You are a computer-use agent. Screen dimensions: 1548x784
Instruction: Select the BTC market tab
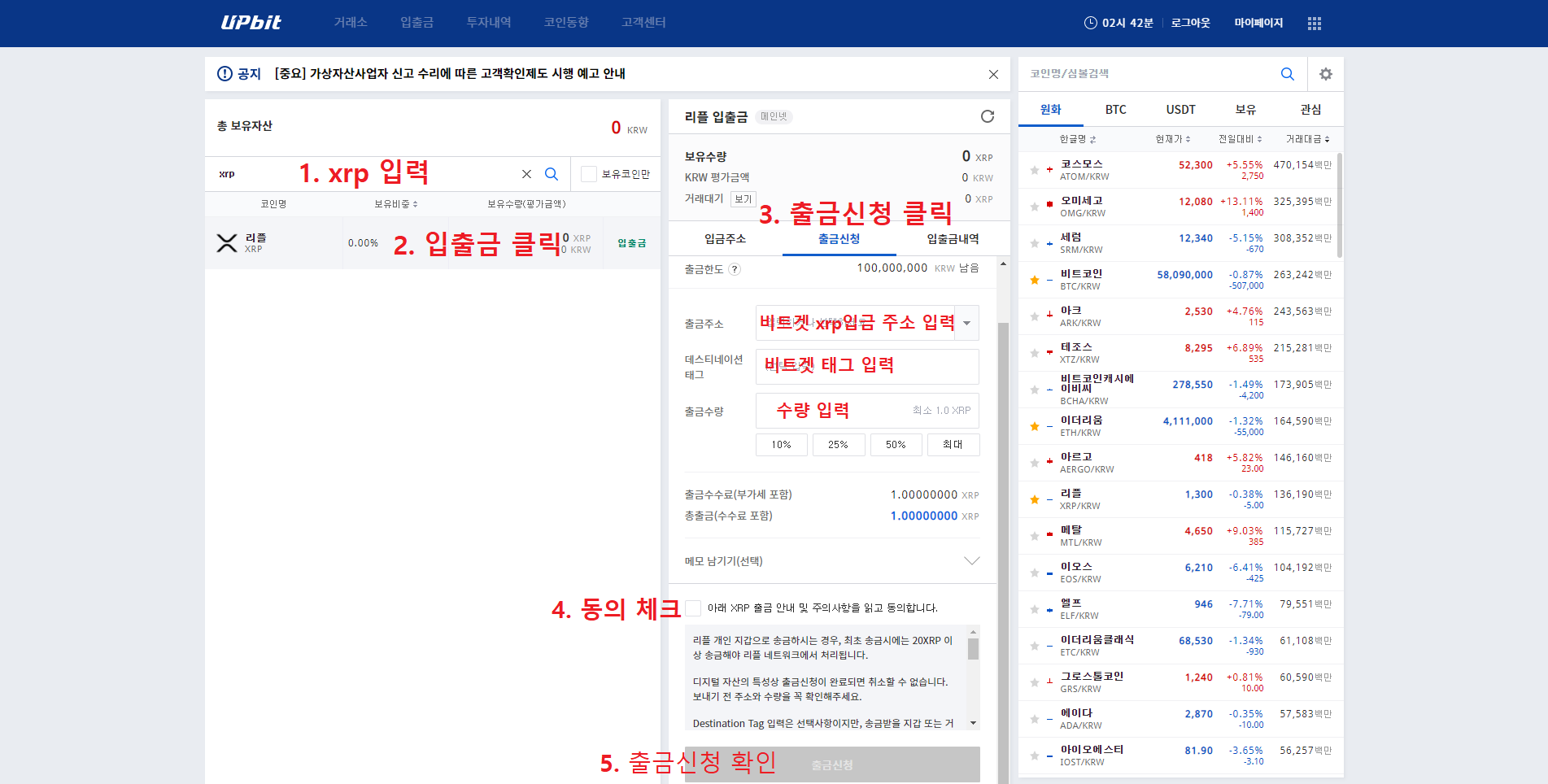coord(1116,110)
